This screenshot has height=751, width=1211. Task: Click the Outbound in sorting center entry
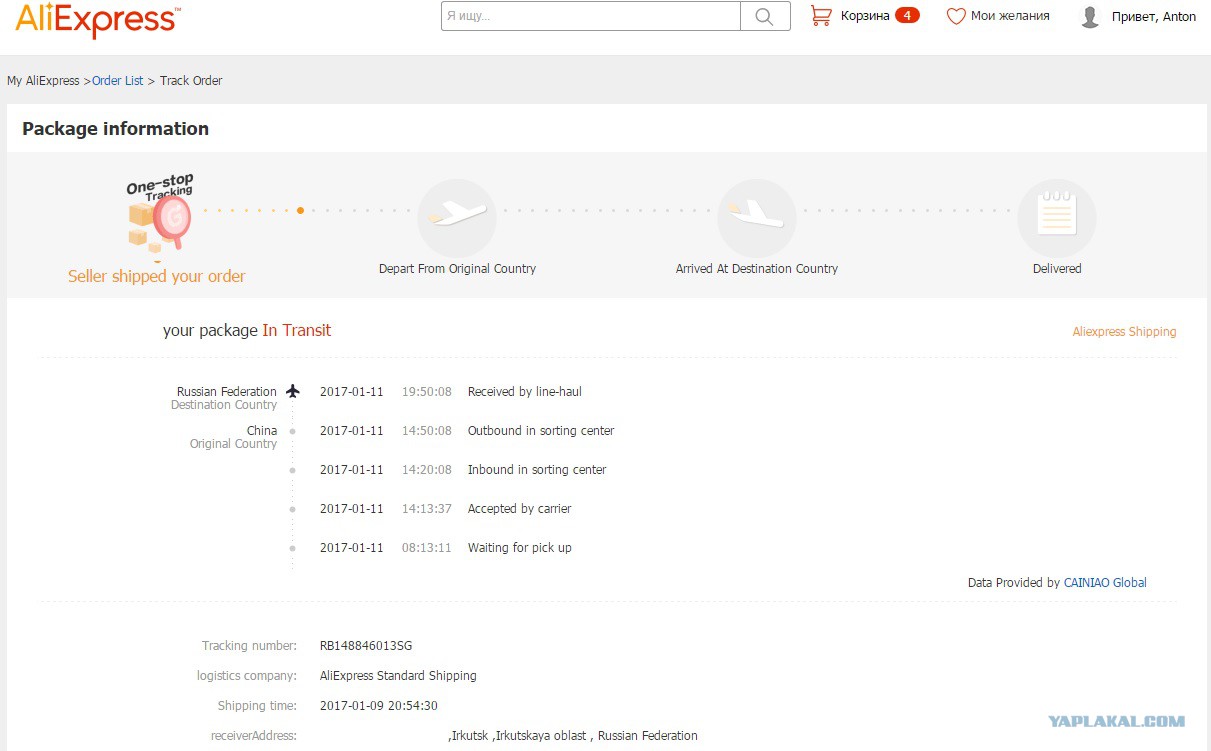click(x=541, y=431)
